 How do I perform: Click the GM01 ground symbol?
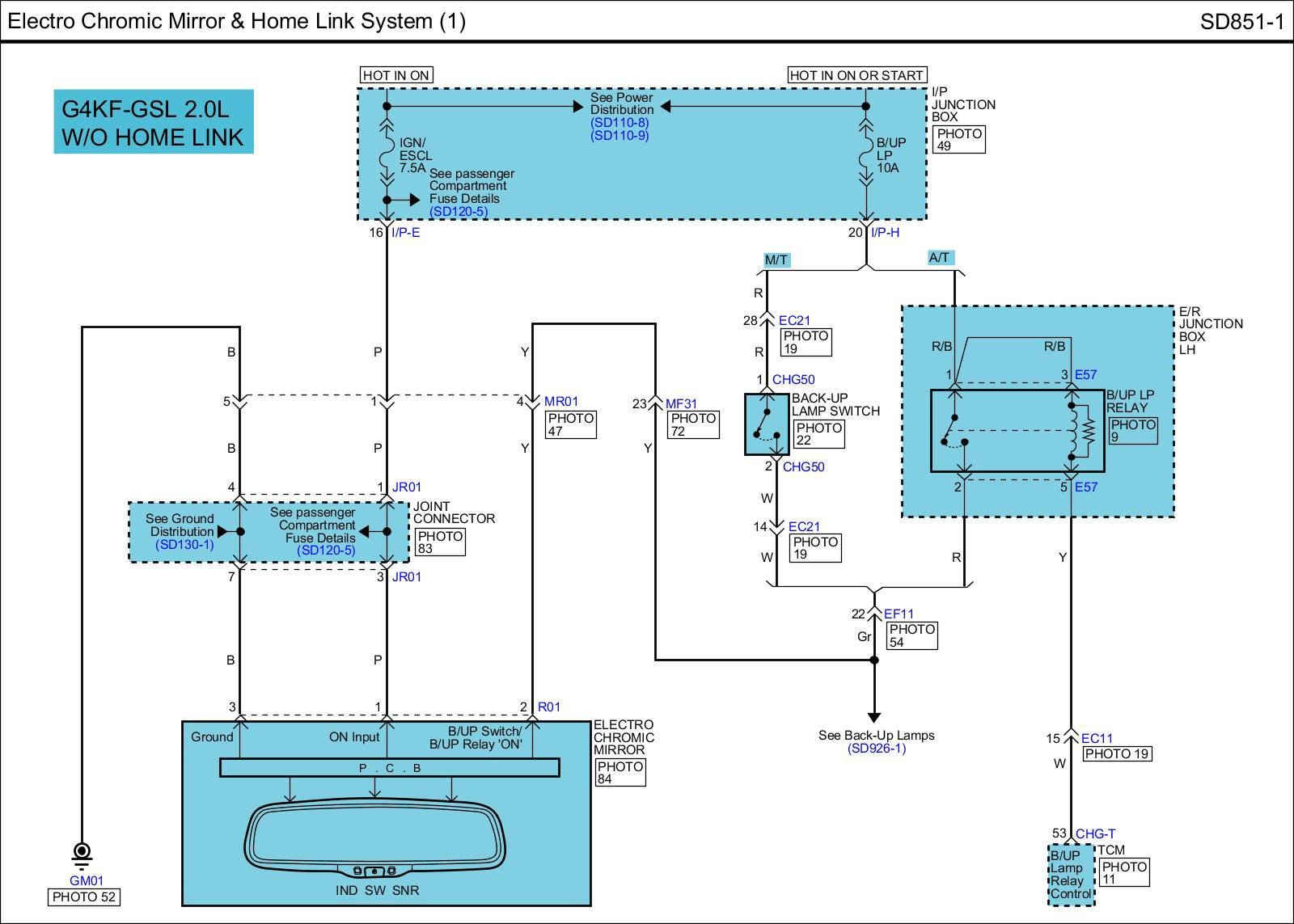pos(82,854)
